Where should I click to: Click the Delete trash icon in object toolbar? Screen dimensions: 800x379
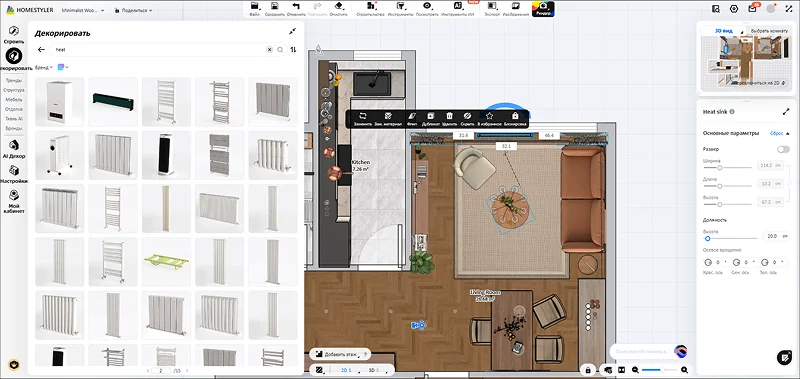pos(449,116)
